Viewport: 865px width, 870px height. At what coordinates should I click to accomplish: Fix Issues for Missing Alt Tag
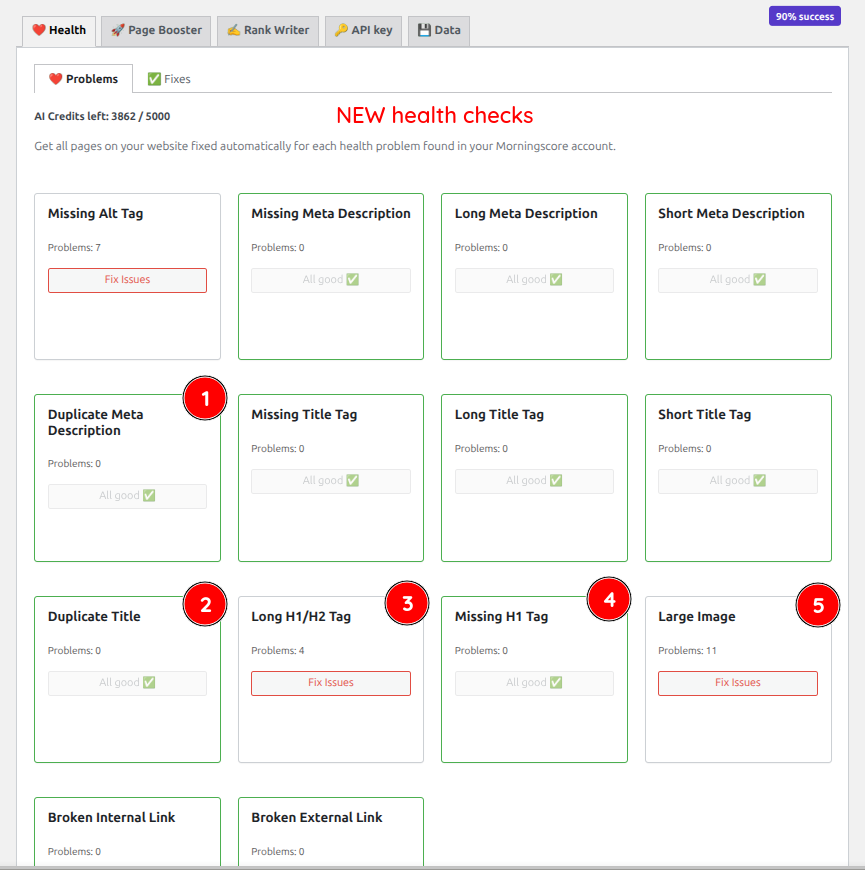(x=127, y=280)
